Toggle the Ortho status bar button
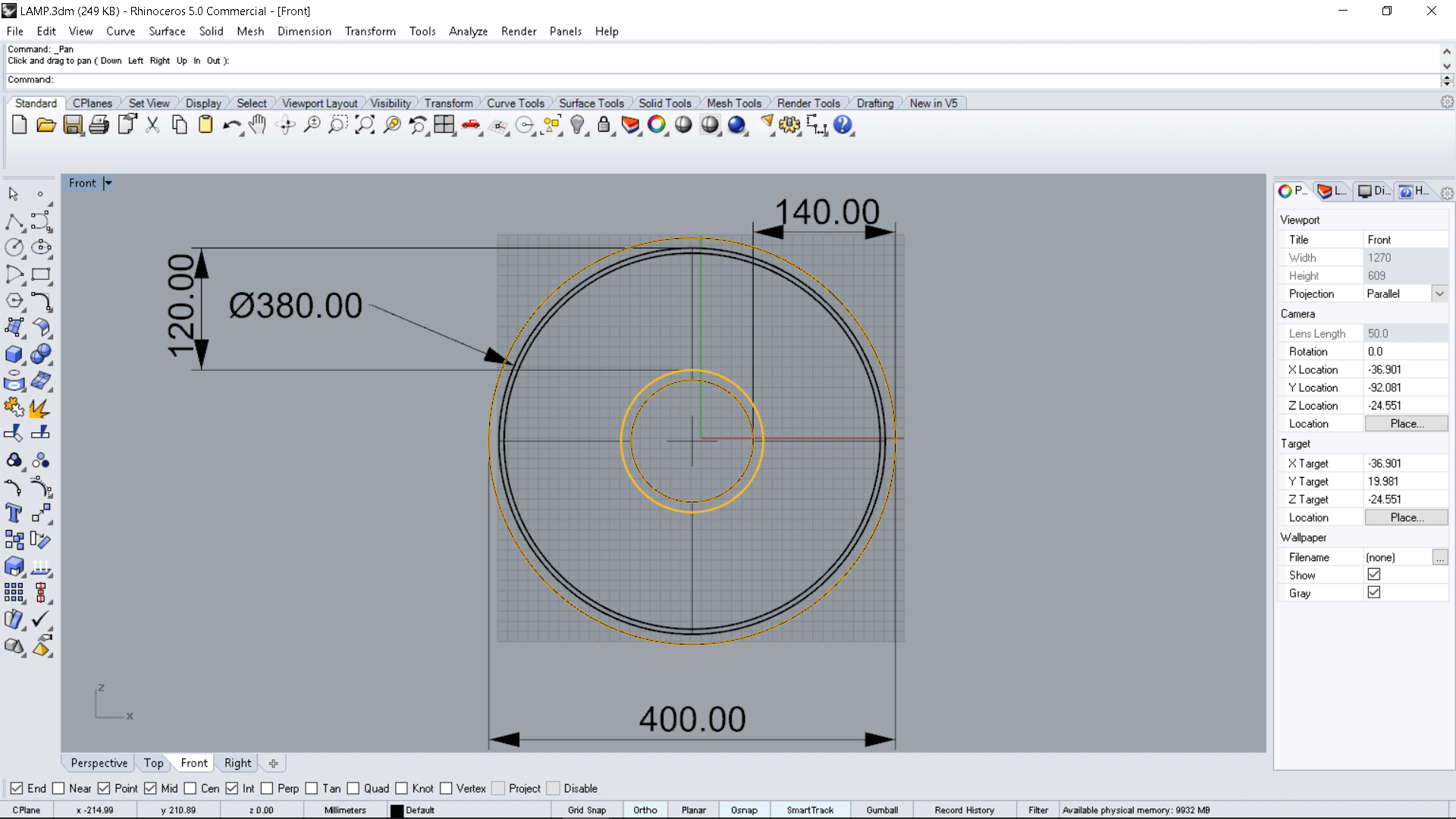The image size is (1456, 819). 645,810
